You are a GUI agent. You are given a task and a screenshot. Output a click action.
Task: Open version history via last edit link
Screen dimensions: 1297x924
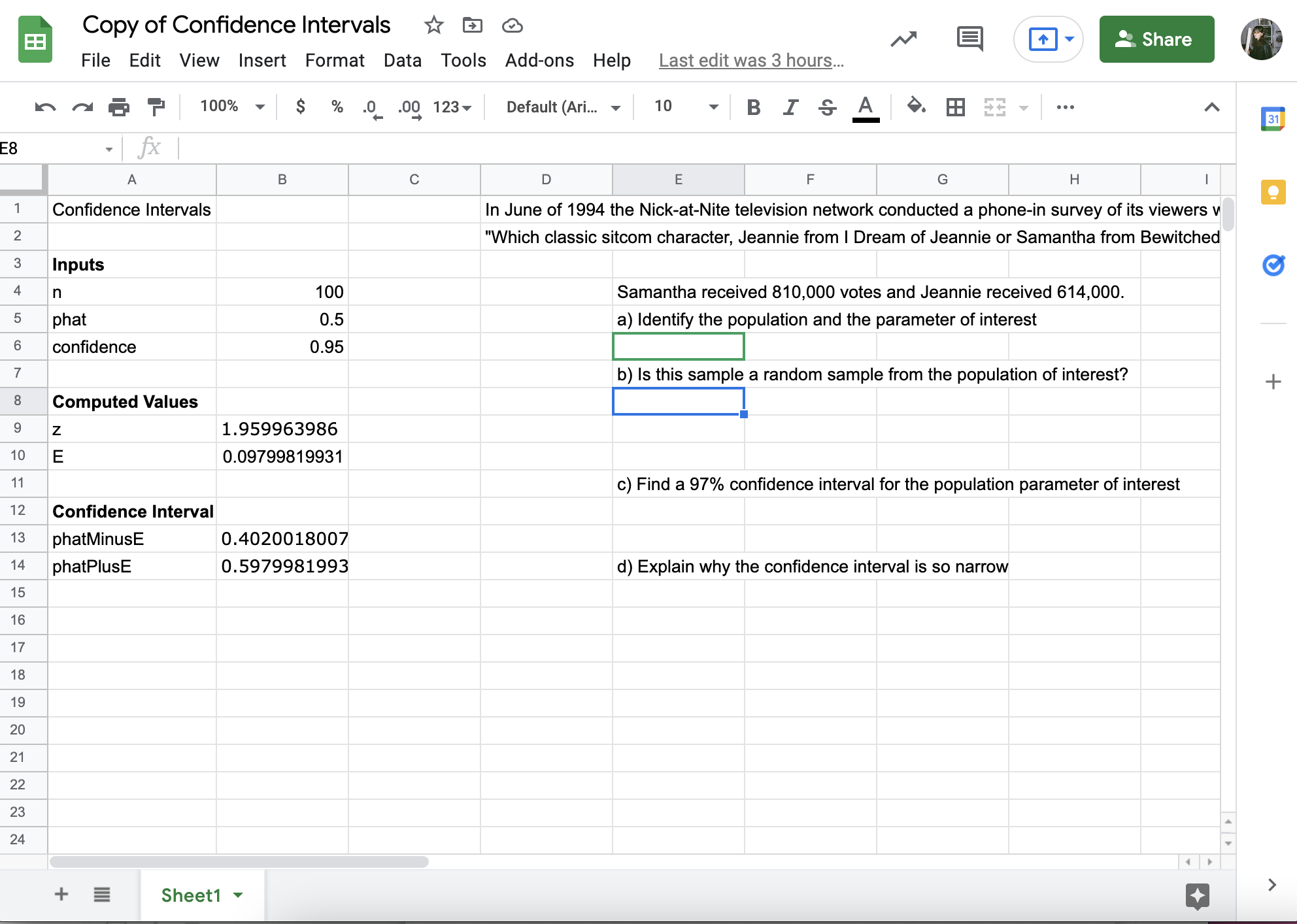pos(750,60)
